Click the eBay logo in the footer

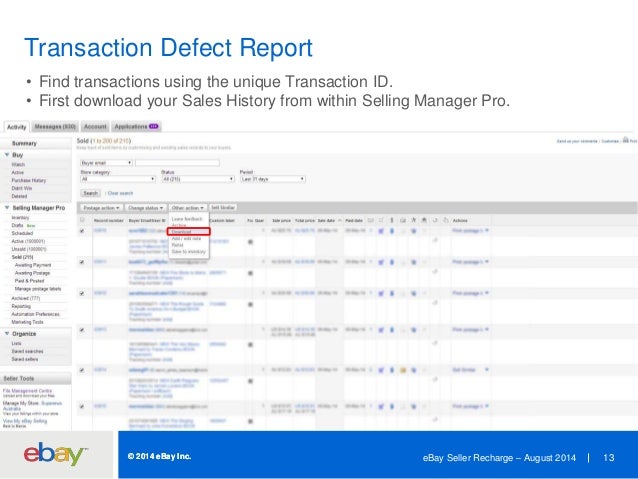pos(55,454)
